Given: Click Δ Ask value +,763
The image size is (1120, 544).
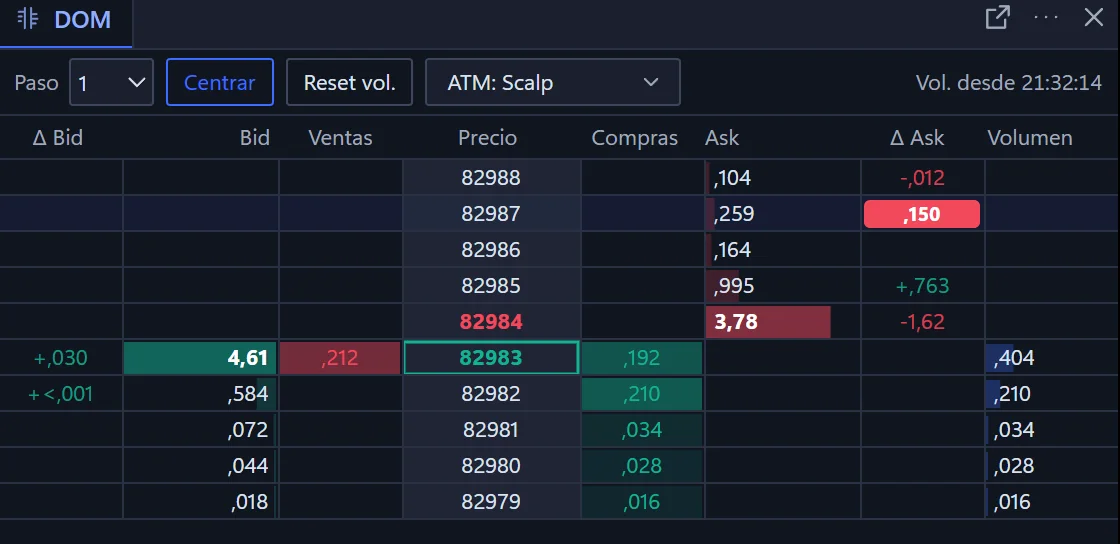Looking at the screenshot, I should [x=922, y=287].
